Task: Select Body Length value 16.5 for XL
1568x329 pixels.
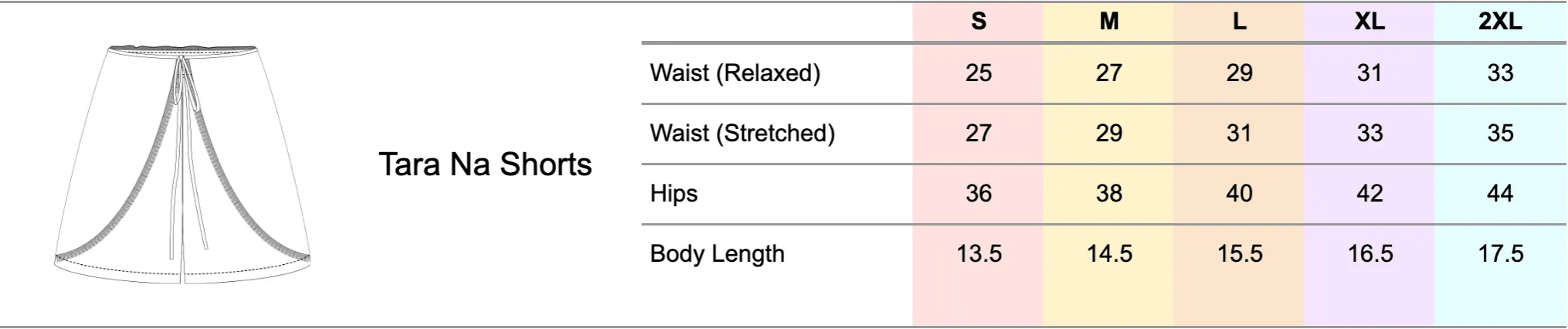Action: pyautogui.click(x=1369, y=254)
